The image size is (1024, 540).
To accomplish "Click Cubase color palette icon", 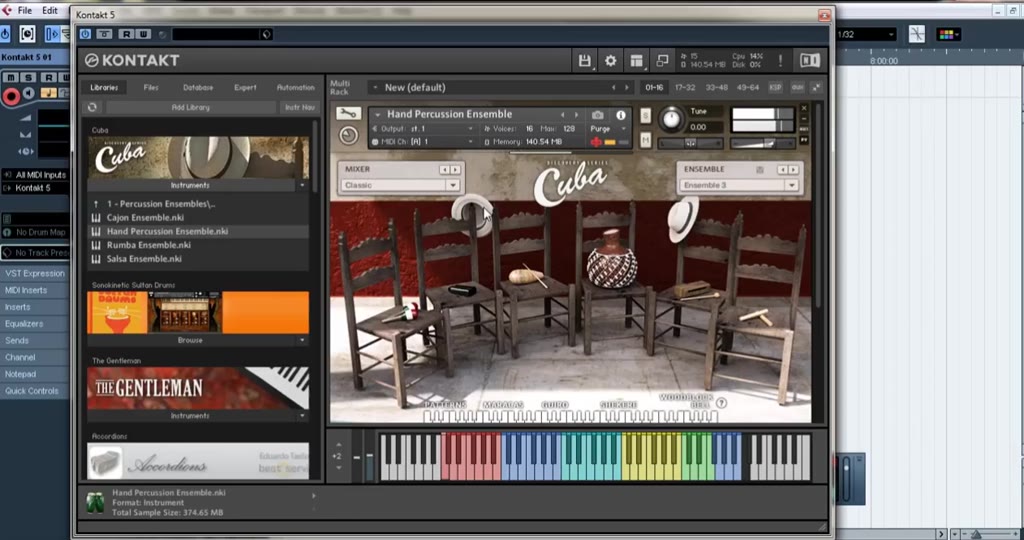I will click(948, 35).
